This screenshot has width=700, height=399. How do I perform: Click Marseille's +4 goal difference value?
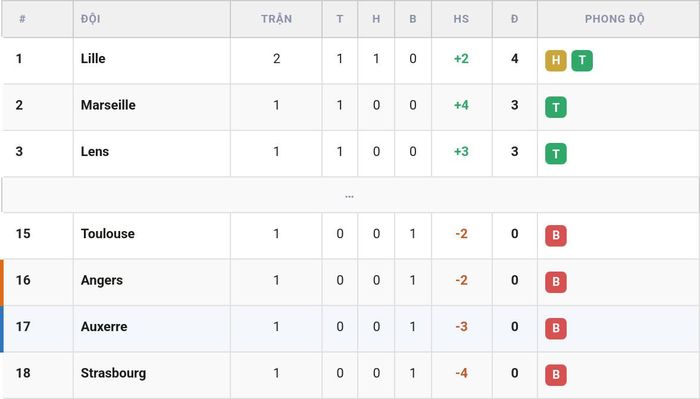[x=461, y=105]
